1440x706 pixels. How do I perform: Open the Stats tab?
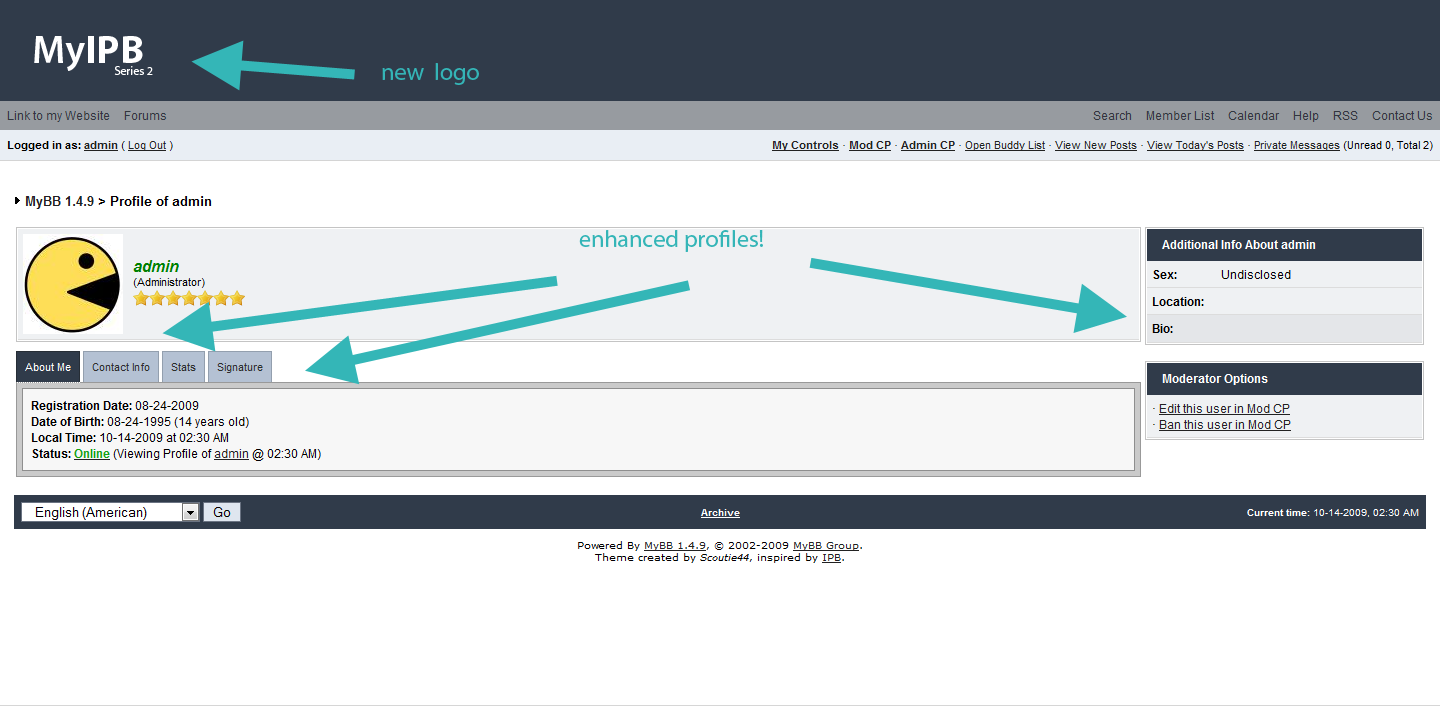tap(183, 367)
